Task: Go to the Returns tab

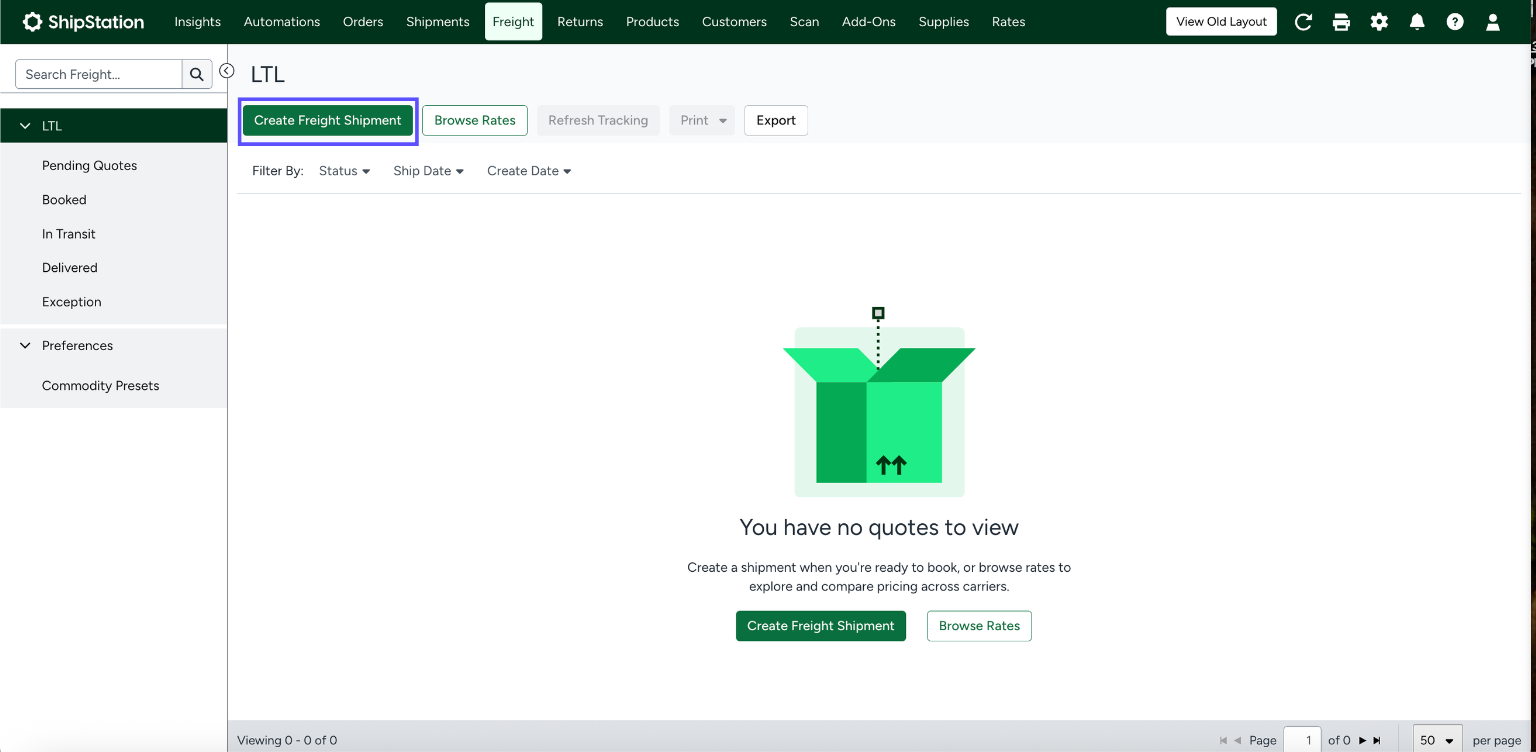Action: pyautogui.click(x=580, y=22)
